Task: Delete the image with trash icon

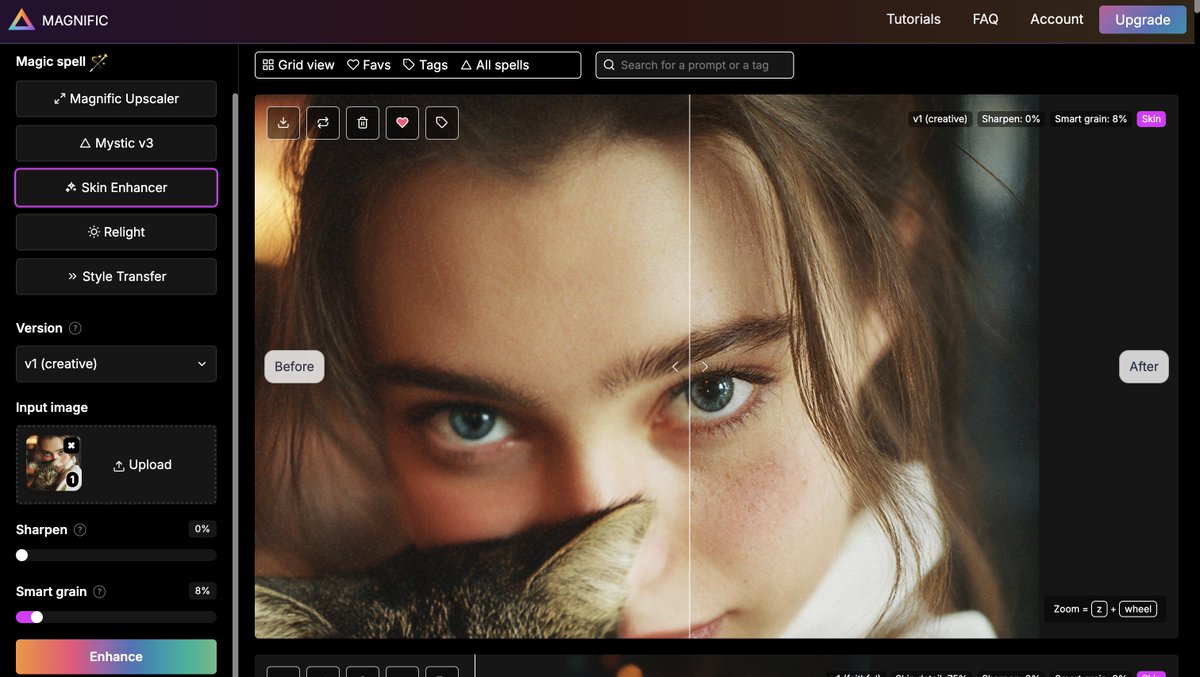Action: 362,122
